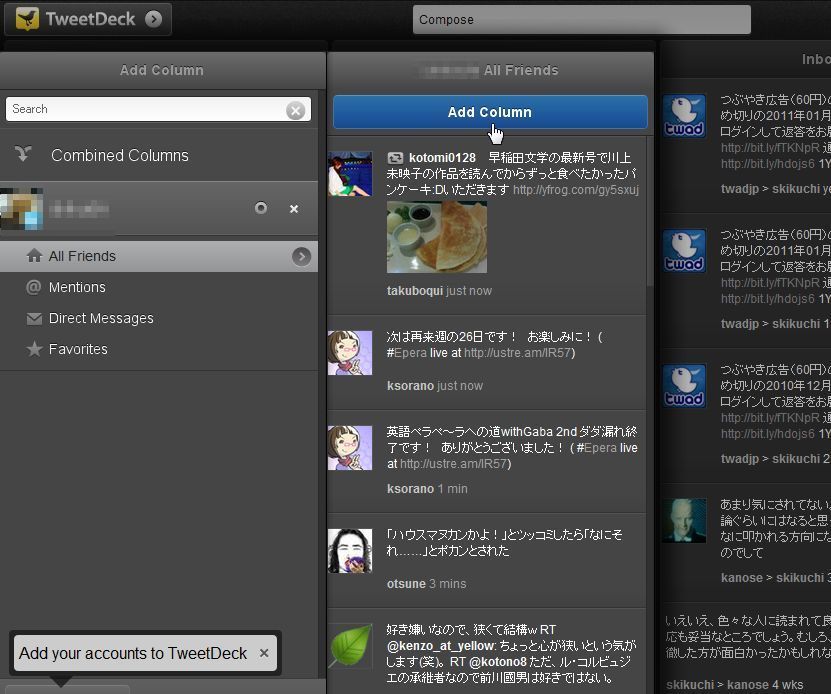Viewport: 831px width, 694px height.
Task: Expand the All Friends arrow chevron
Action: 302,257
